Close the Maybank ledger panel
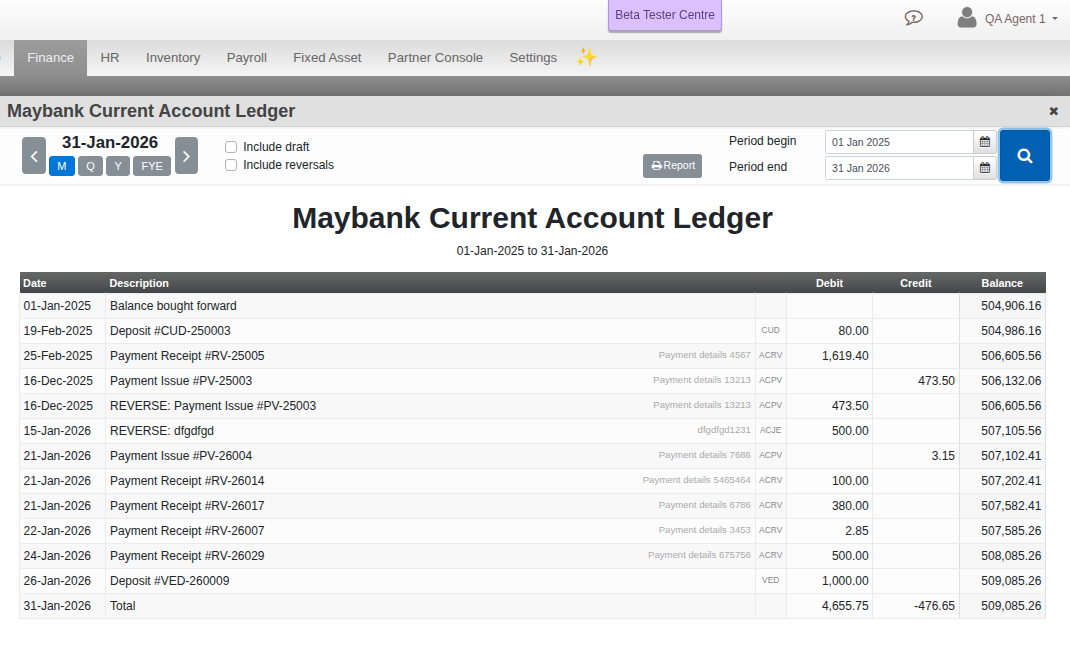 point(1054,110)
